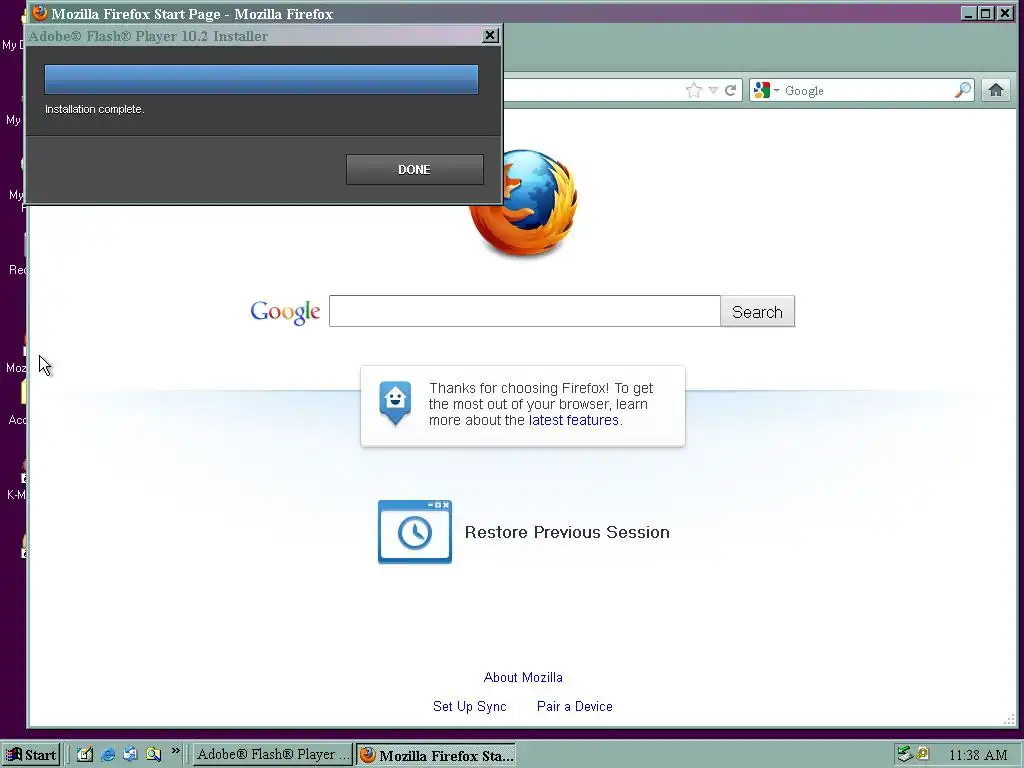
Task: Open the search engine selector dropdown
Action: (x=765, y=90)
